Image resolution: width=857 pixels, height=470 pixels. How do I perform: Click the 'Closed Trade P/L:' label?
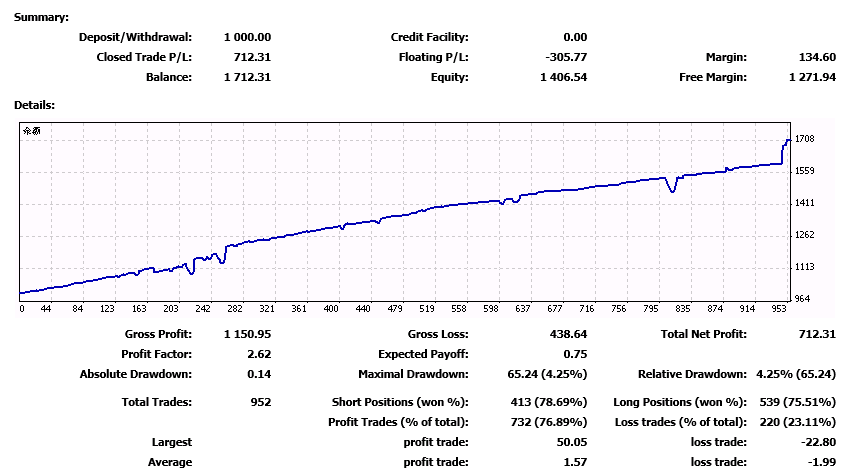coord(144,57)
